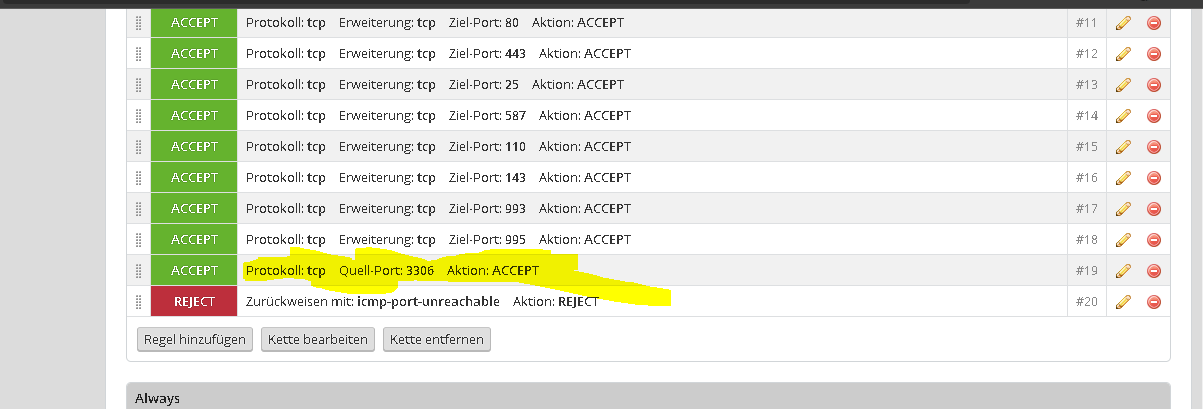The height and width of the screenshot is (409, 1203).
Task: Delete rule #12 using red remove icon
Action: [1153, 53]
